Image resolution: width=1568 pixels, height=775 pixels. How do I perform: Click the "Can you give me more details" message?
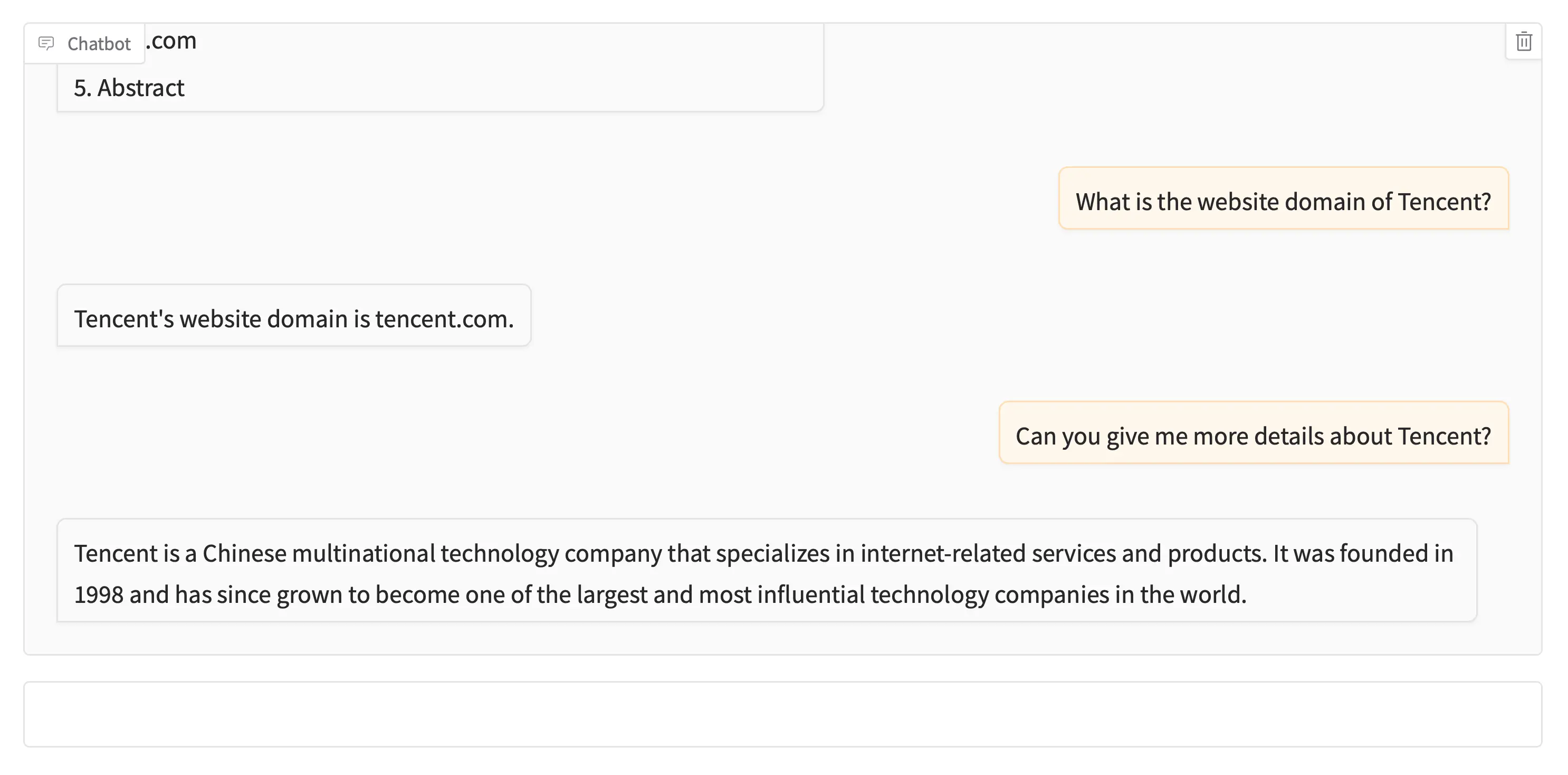pyautogui.click(x=1253, y=436)
